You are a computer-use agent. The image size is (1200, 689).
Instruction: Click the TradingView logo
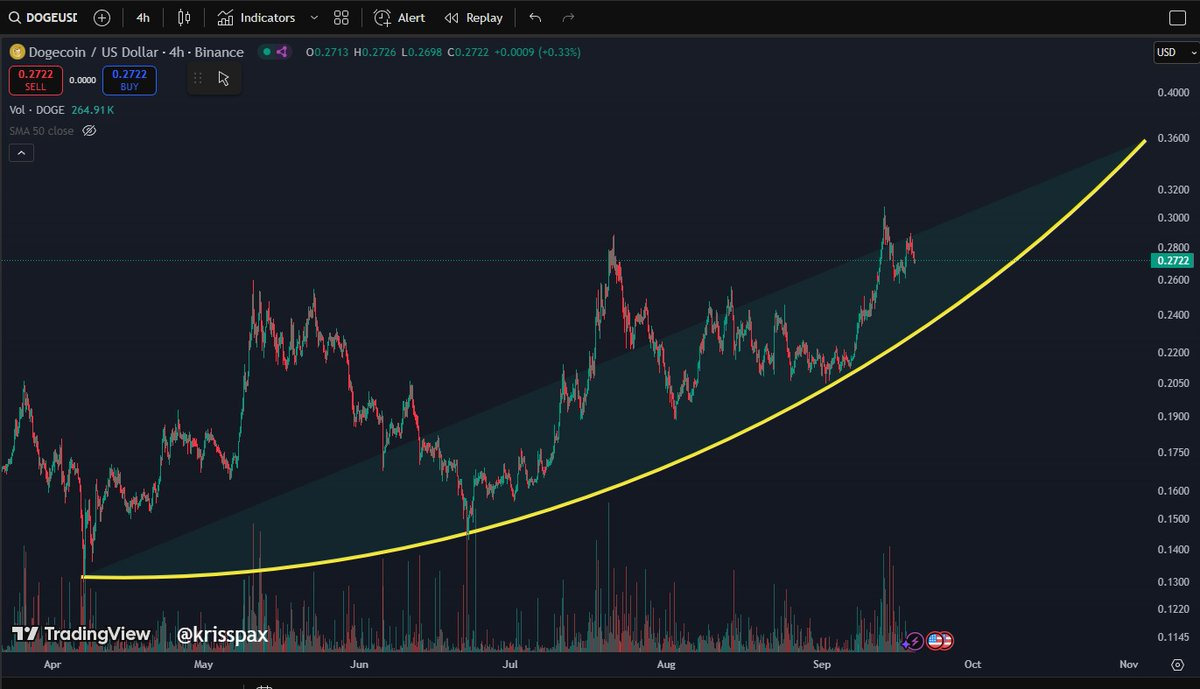point(82,634)
